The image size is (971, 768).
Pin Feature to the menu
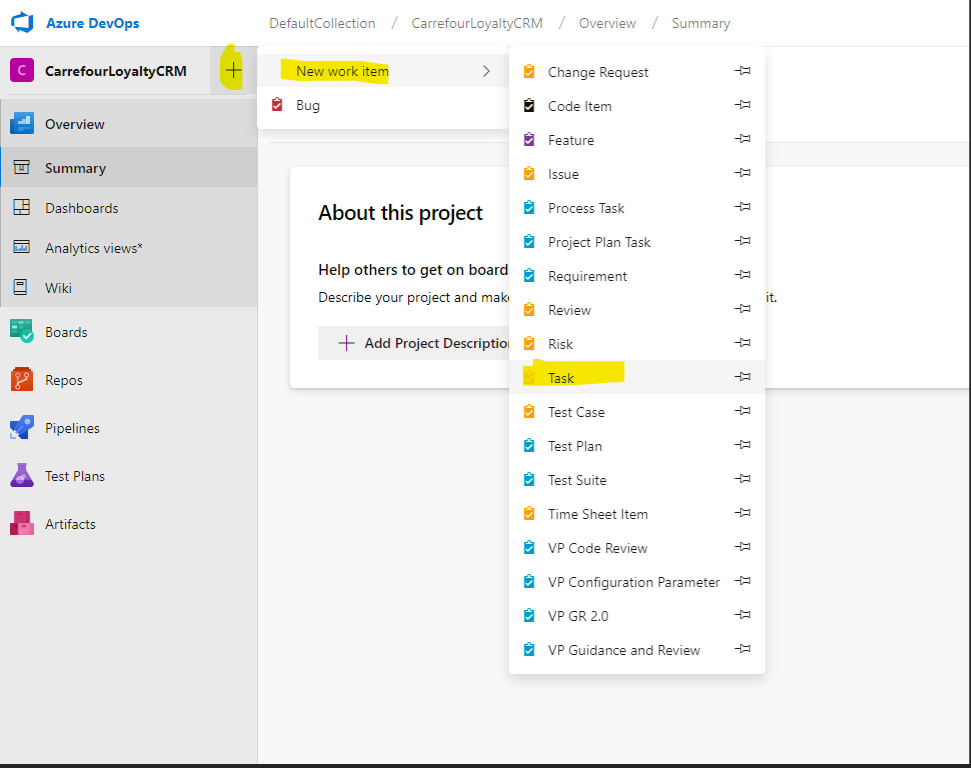point(742,139)
